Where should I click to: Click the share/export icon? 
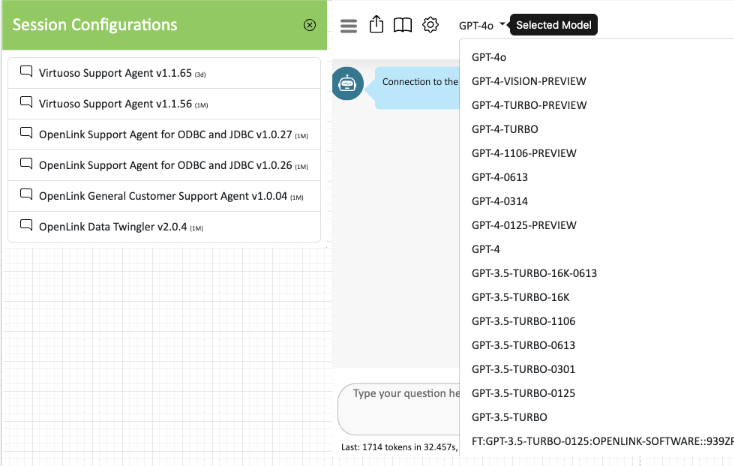[x=376, y=24]
